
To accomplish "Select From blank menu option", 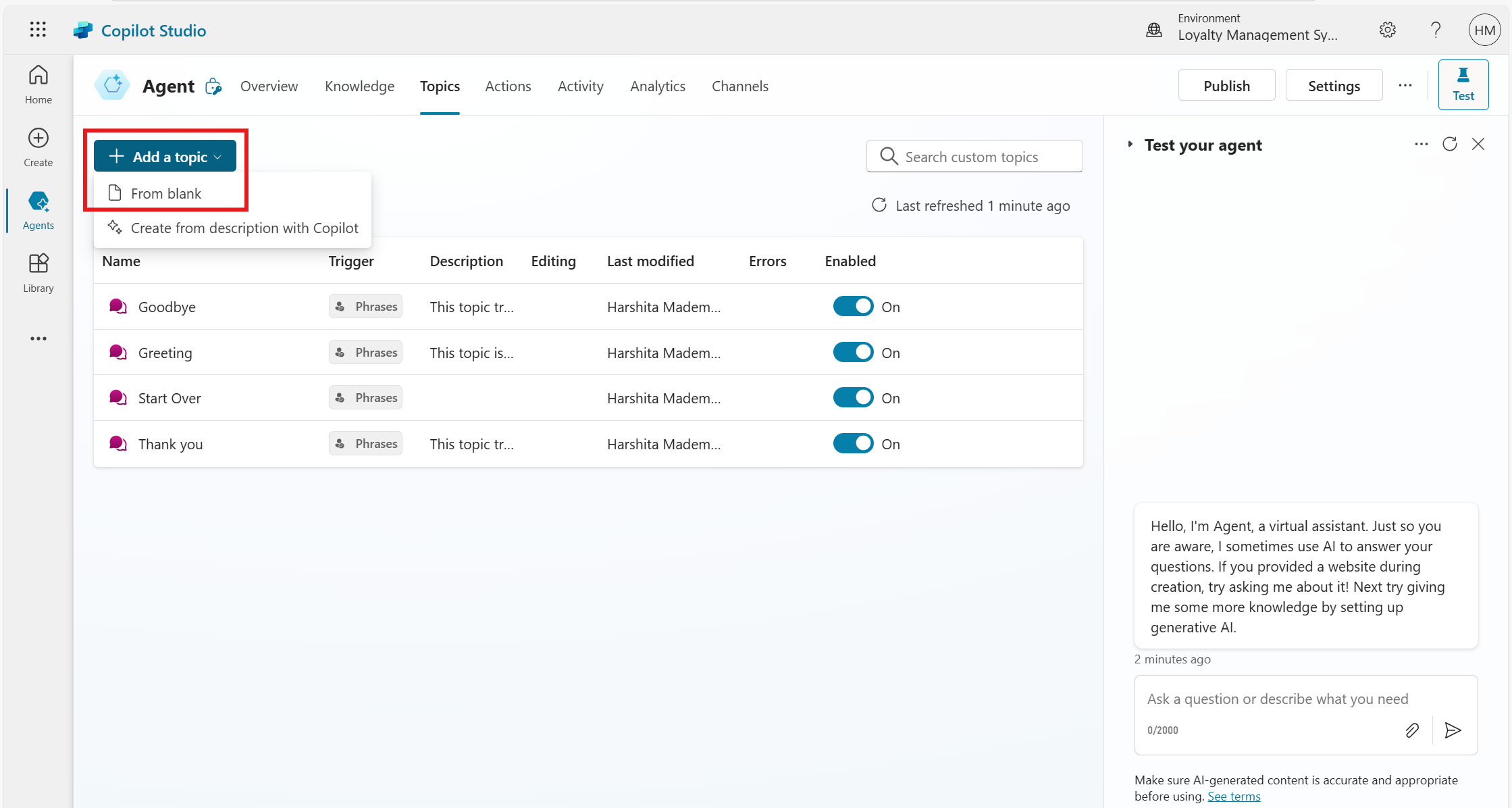I will tap(166, 194).
